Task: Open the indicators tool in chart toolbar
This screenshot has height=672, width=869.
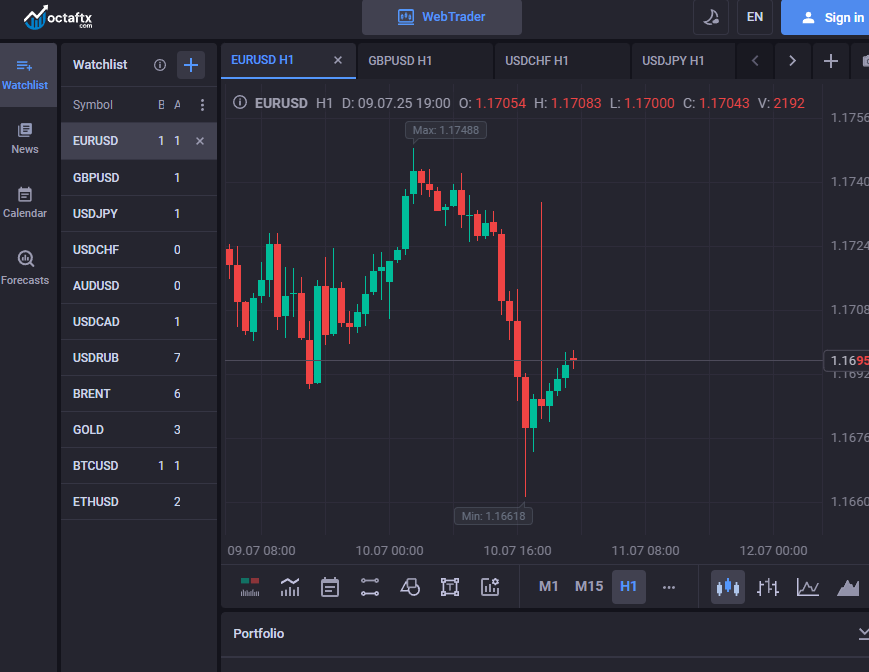Action: [x=290, y=587]
